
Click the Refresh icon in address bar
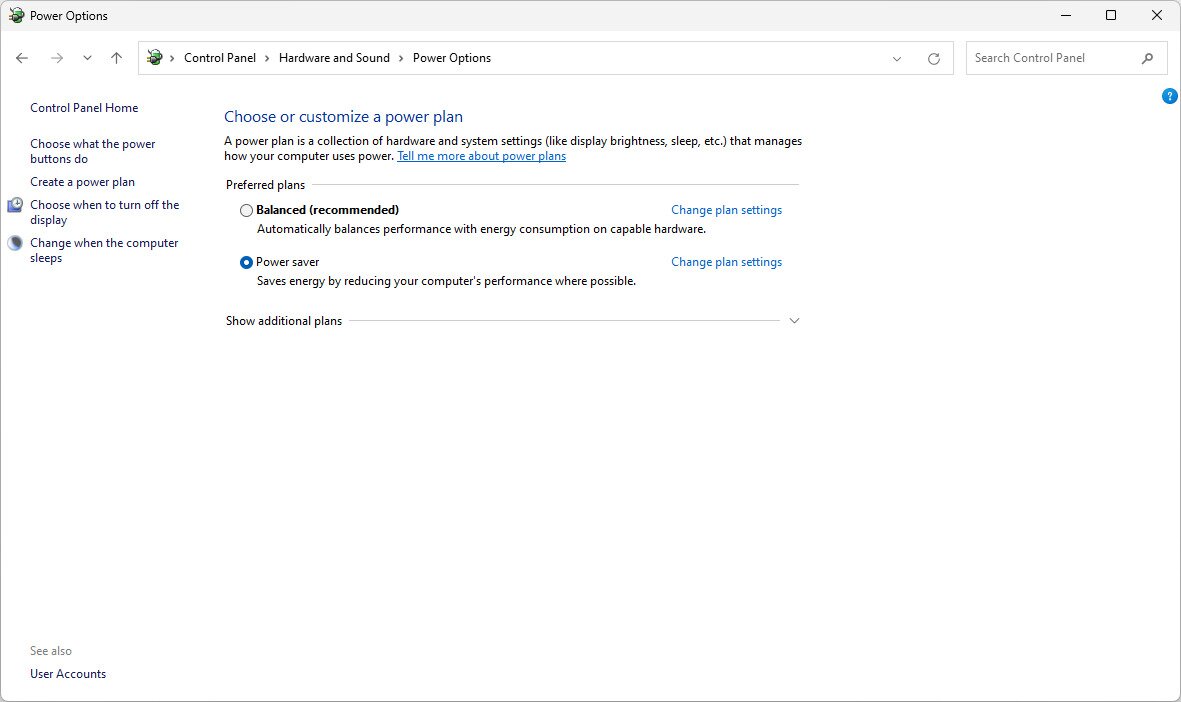935,58
